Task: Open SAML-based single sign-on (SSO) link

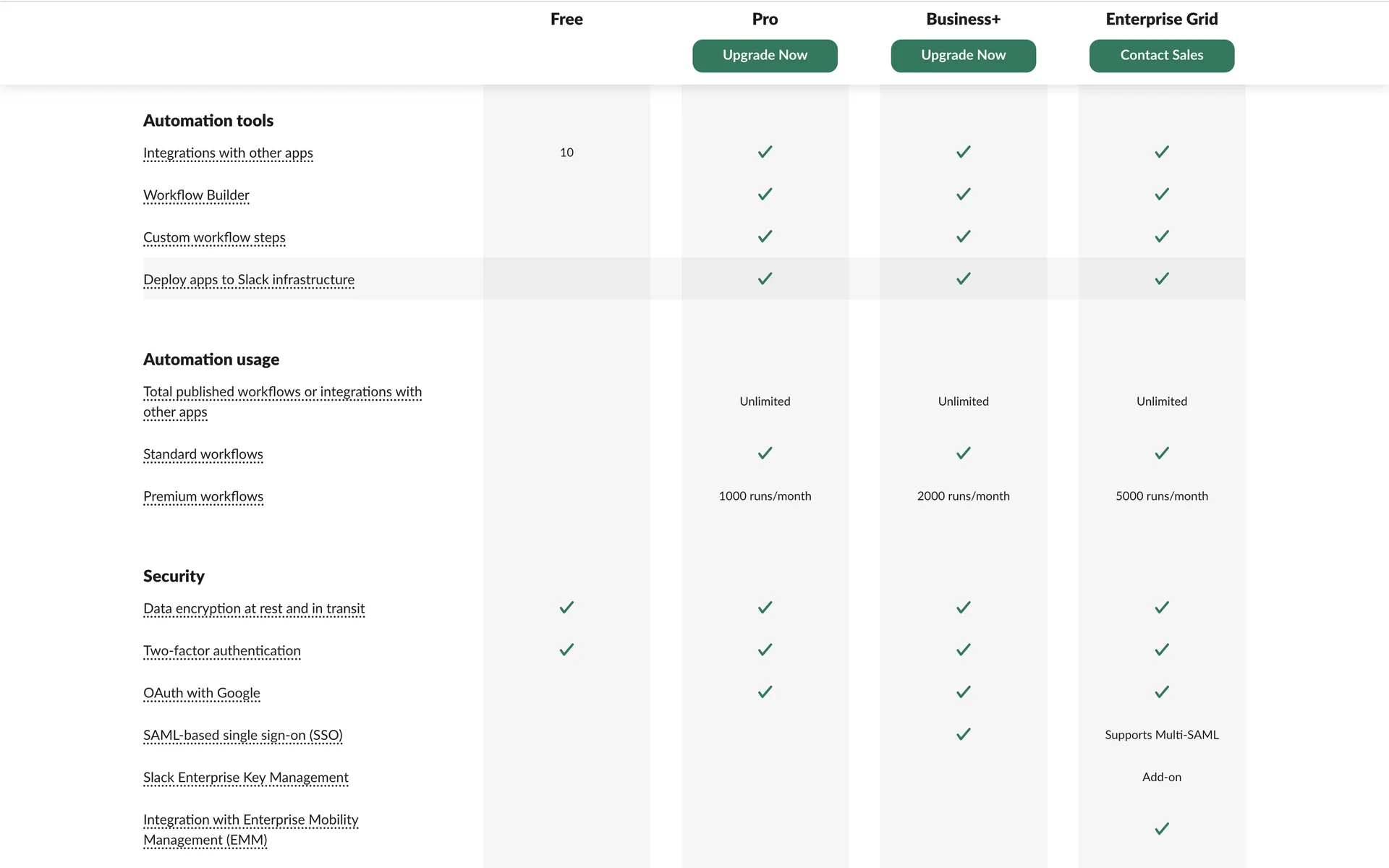Action: click(x=243, y=736)
